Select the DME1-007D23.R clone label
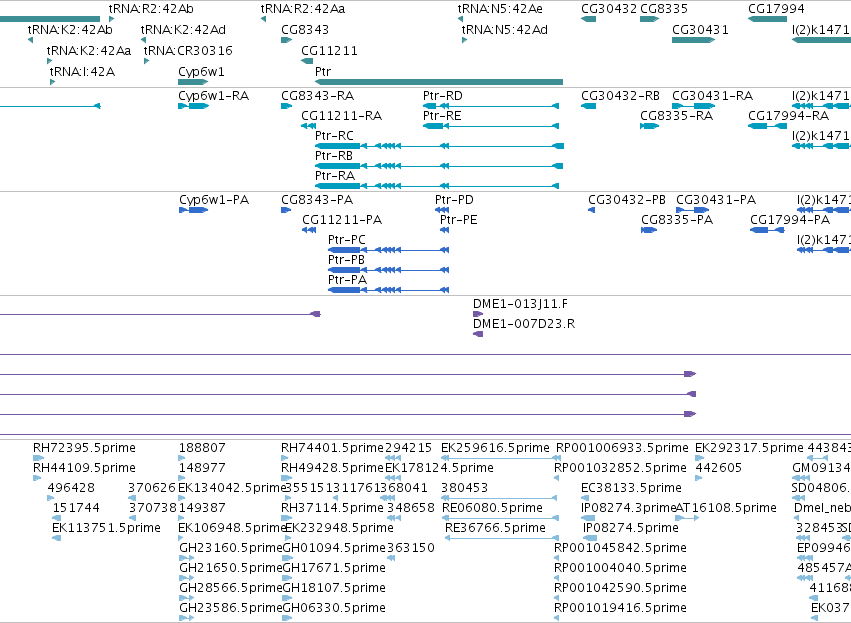Viewport: 851px width, 623px height. (x=524, y=324)
